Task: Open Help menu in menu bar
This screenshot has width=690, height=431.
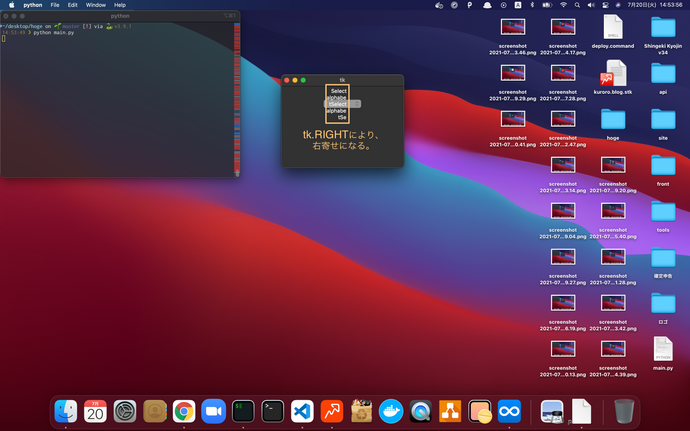Action: click(x=120, y=5)
